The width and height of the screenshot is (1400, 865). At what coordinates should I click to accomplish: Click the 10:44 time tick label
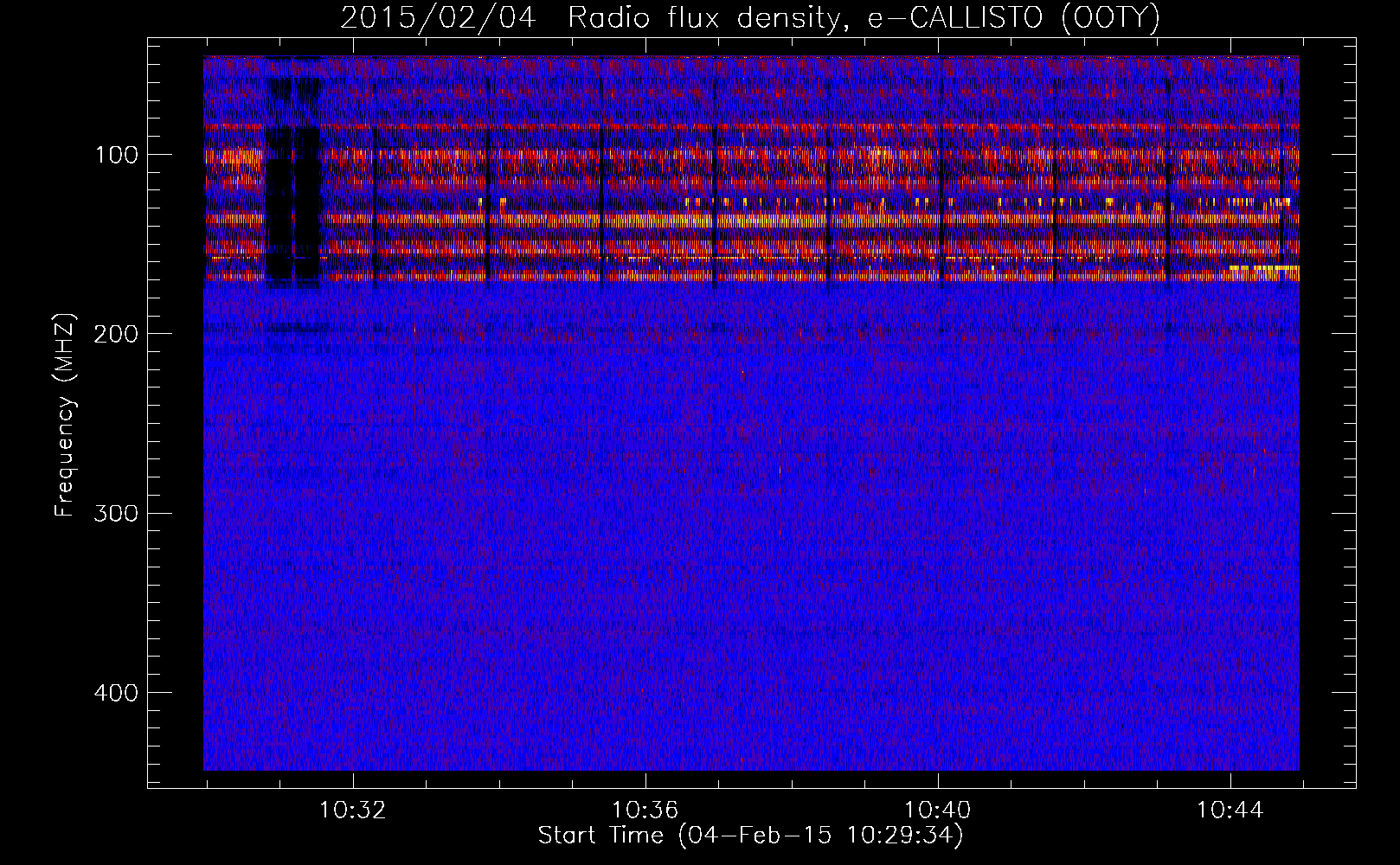pos(1230,811)
